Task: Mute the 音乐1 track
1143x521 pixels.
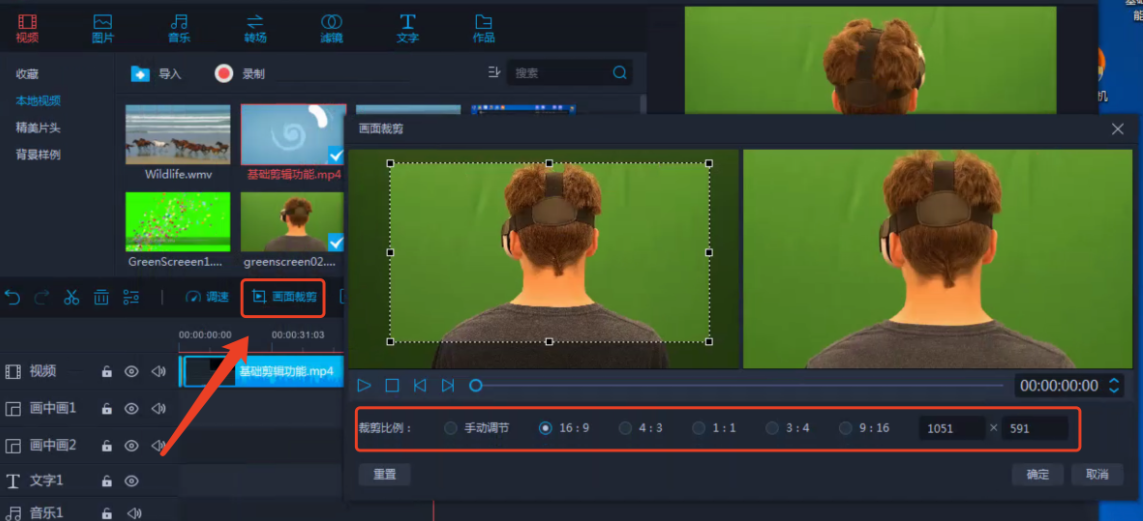Action: [134, 513]
